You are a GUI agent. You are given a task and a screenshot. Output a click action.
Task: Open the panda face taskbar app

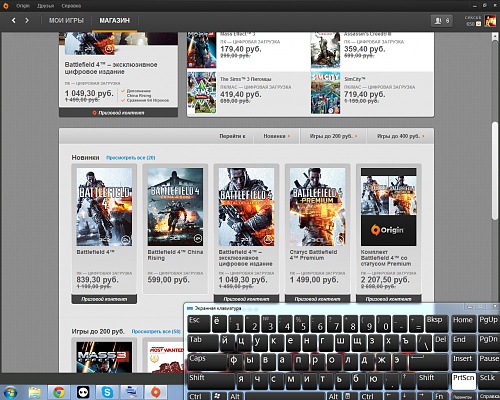83,392
